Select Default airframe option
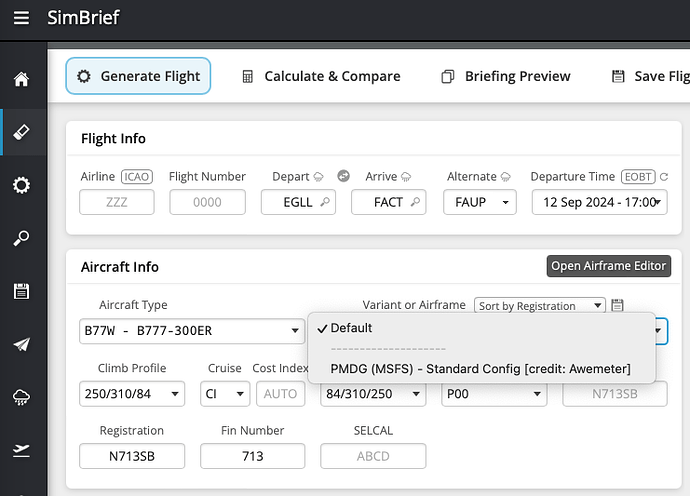This screenshot has height=496, width=690. click(482, 328)
